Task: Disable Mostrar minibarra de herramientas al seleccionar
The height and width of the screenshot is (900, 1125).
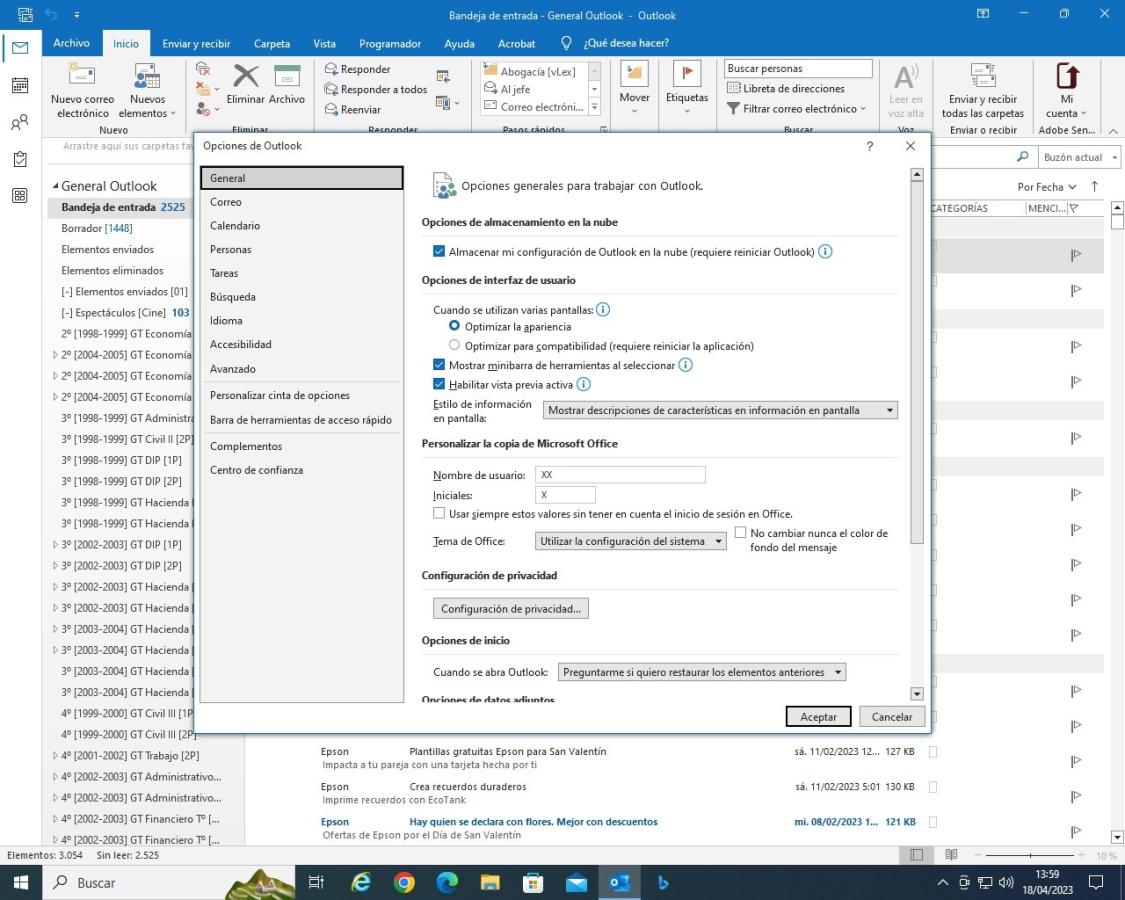Action: 439,365
